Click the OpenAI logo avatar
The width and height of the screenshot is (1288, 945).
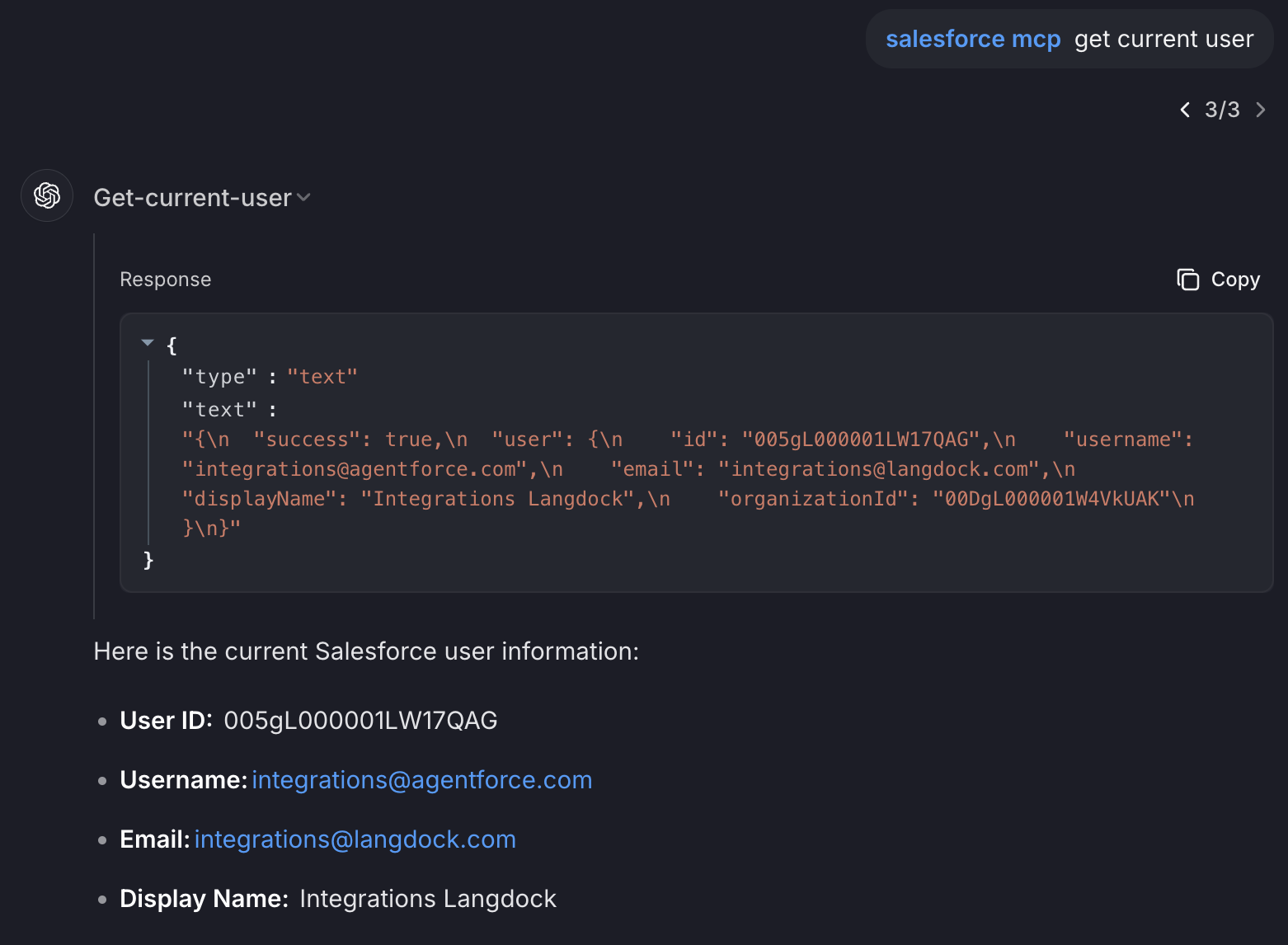coord(47,195)
